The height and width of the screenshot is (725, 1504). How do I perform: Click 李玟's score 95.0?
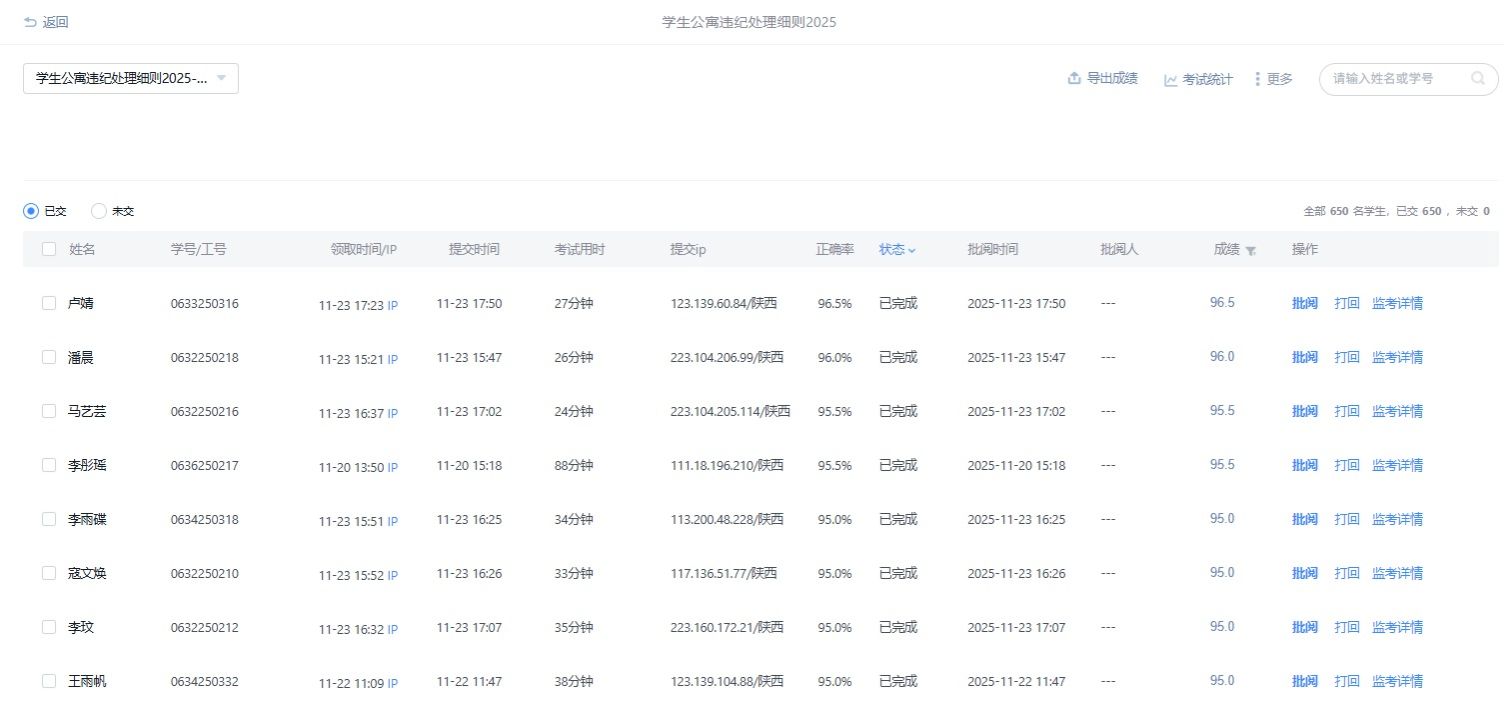click(1222, 626)
